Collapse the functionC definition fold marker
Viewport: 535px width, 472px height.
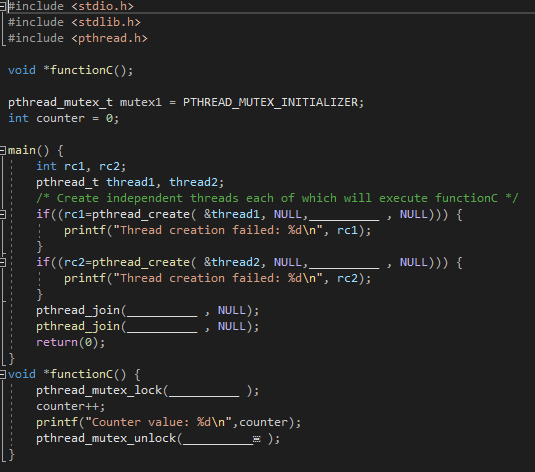2,374
